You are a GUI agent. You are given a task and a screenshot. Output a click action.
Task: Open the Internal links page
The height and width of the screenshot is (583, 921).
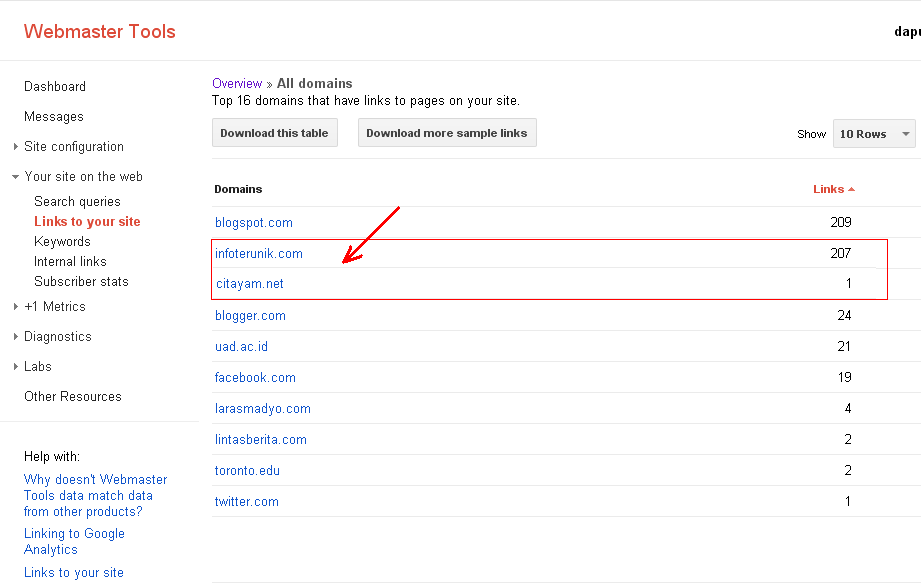pyautogui.click(x=70, y=261)
